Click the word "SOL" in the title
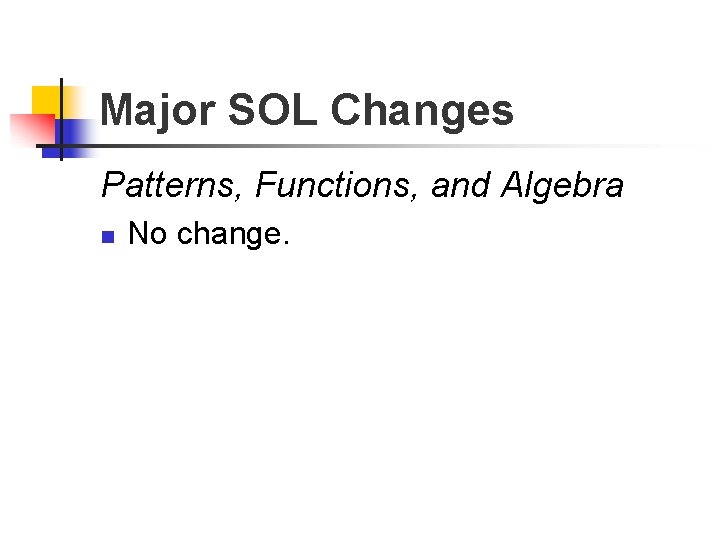The width and height of the screenshot is (720, 540). click(x=273, y=110)
